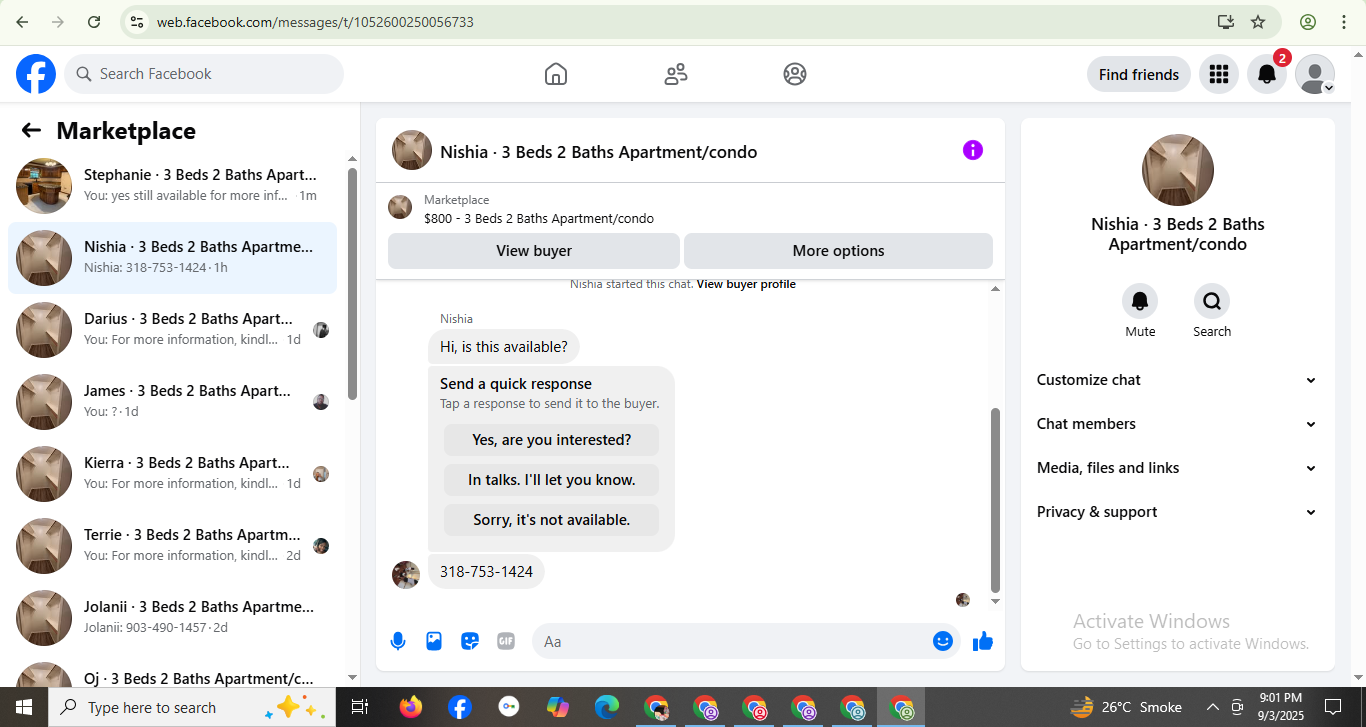This screenshot has height=727, width=1366.
Task: Expand Media, files and links section
Action: click(x=1178, y=468)
